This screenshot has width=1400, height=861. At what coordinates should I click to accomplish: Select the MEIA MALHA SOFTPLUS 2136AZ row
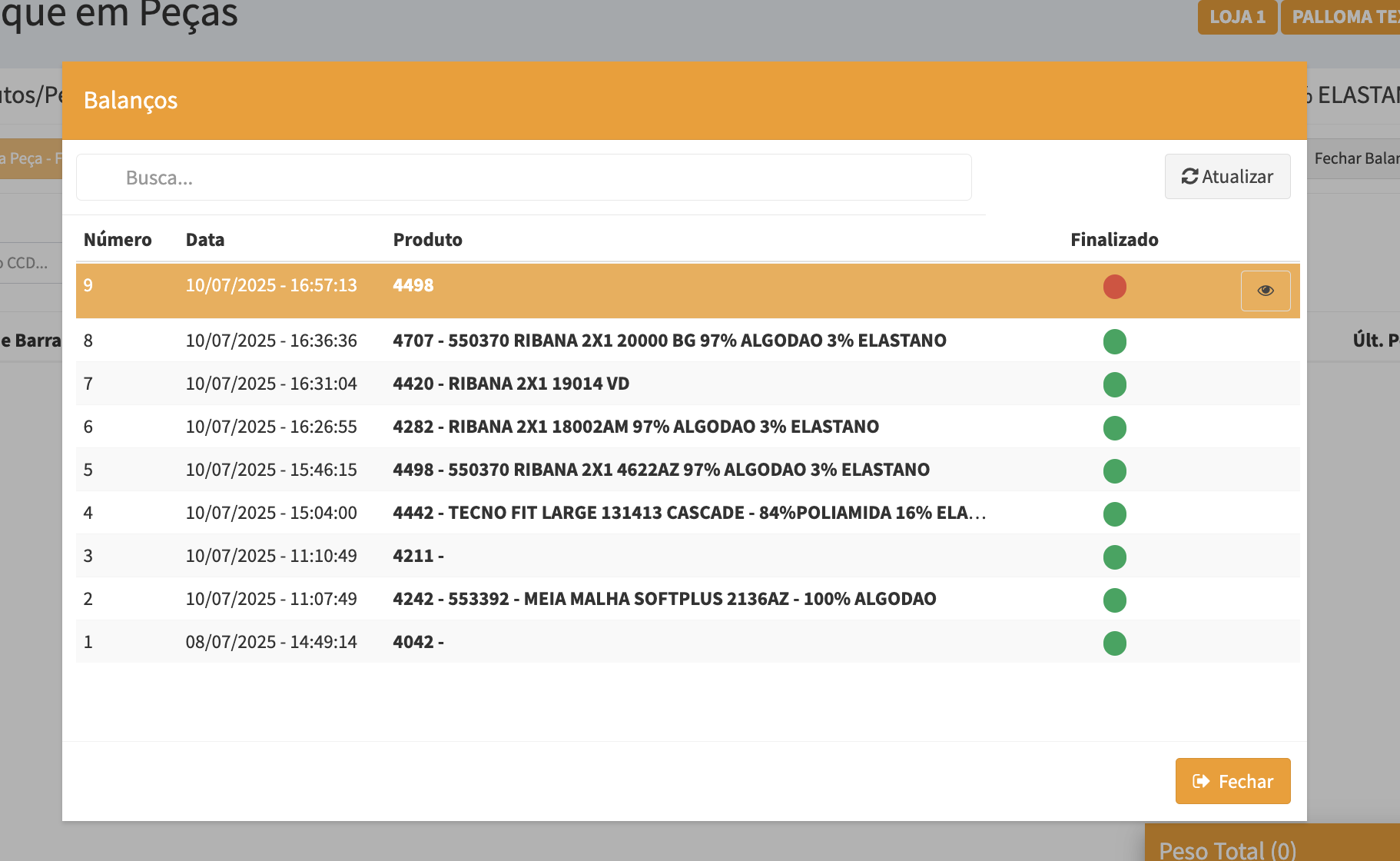(x=664, y=599)
